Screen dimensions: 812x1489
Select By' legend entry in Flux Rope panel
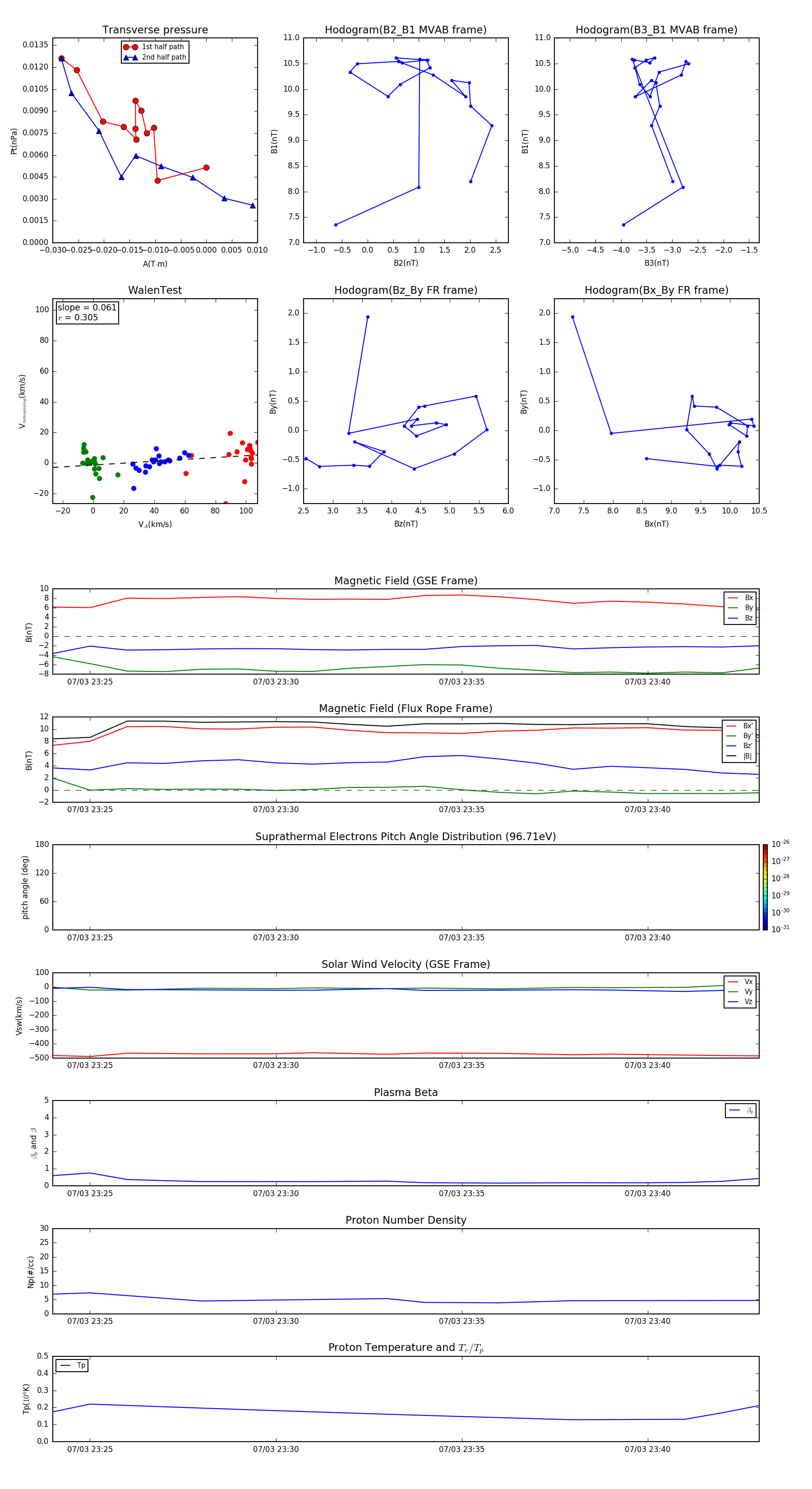coord(739,736)
